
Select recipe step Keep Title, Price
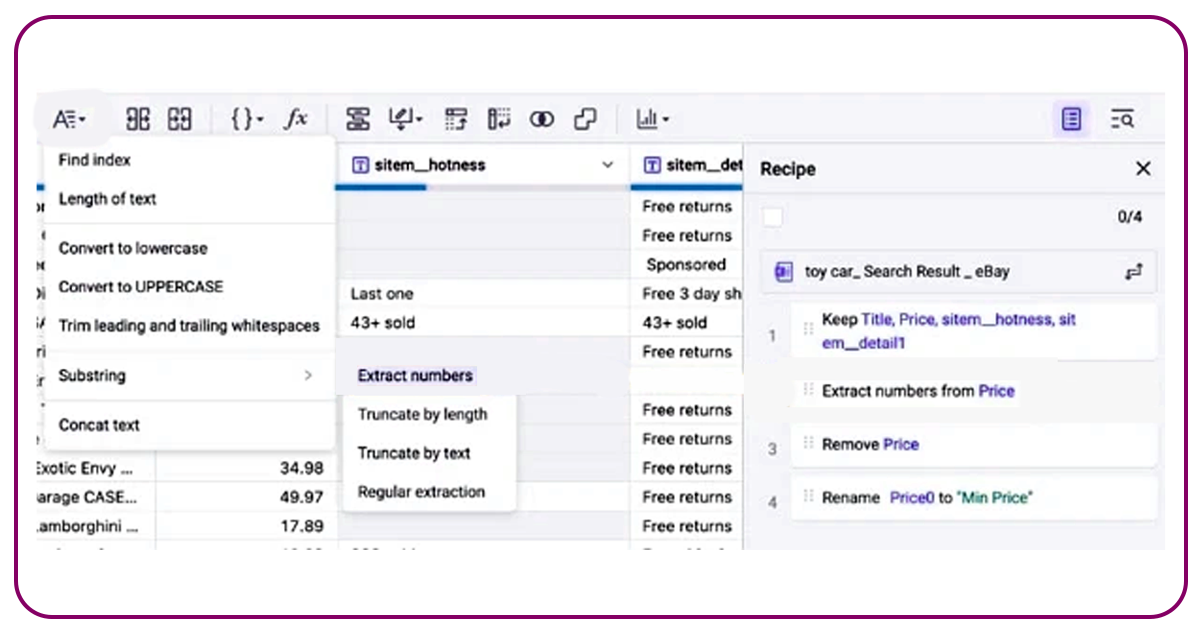pyautogui.click(x=974, y=331)
